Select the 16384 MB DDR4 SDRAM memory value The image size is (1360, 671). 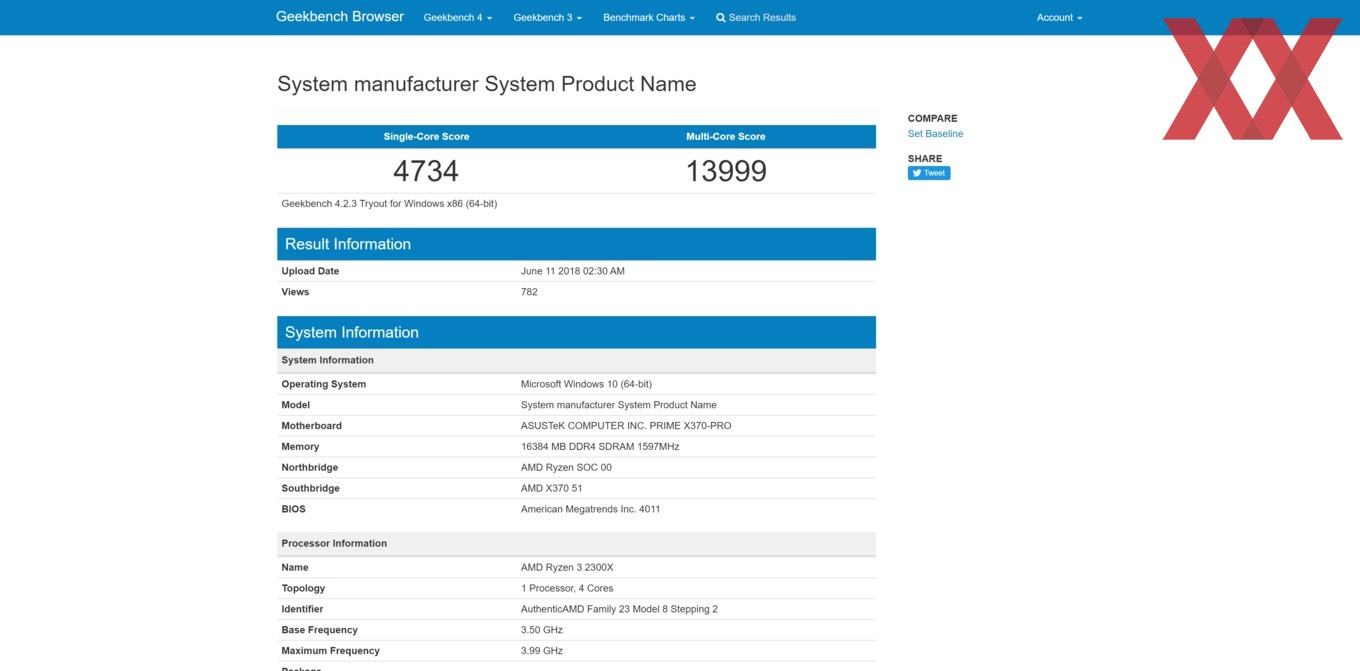click(600, 447)
